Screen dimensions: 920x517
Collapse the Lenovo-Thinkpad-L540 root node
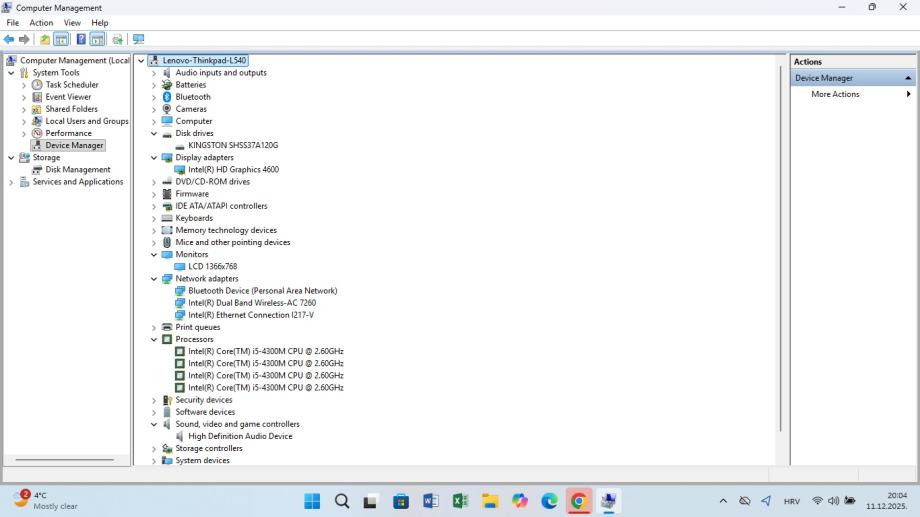pos(141,60)
